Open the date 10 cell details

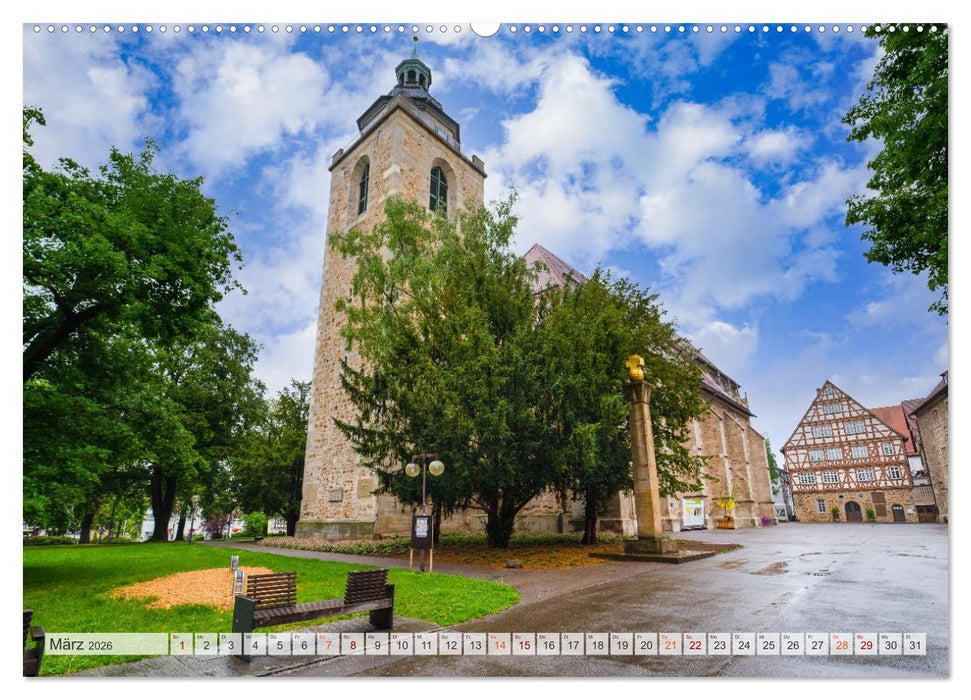click(401, 646)
